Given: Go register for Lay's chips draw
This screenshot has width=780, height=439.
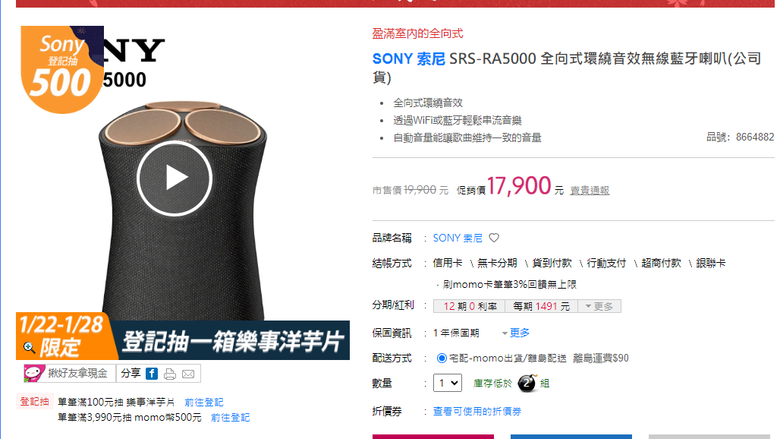Looking at the screenshot, I should pos(204,402).
